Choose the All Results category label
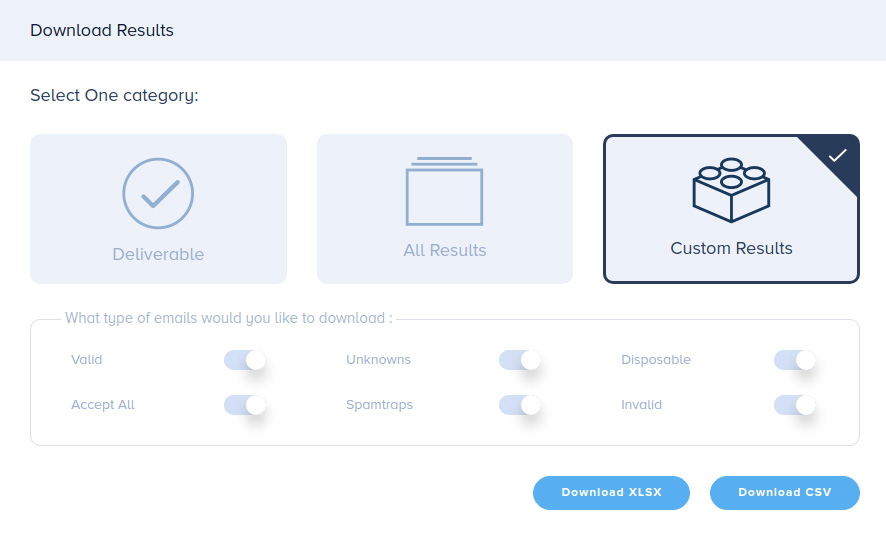This screenshot has width=886, height=533. tap(445, 250)
